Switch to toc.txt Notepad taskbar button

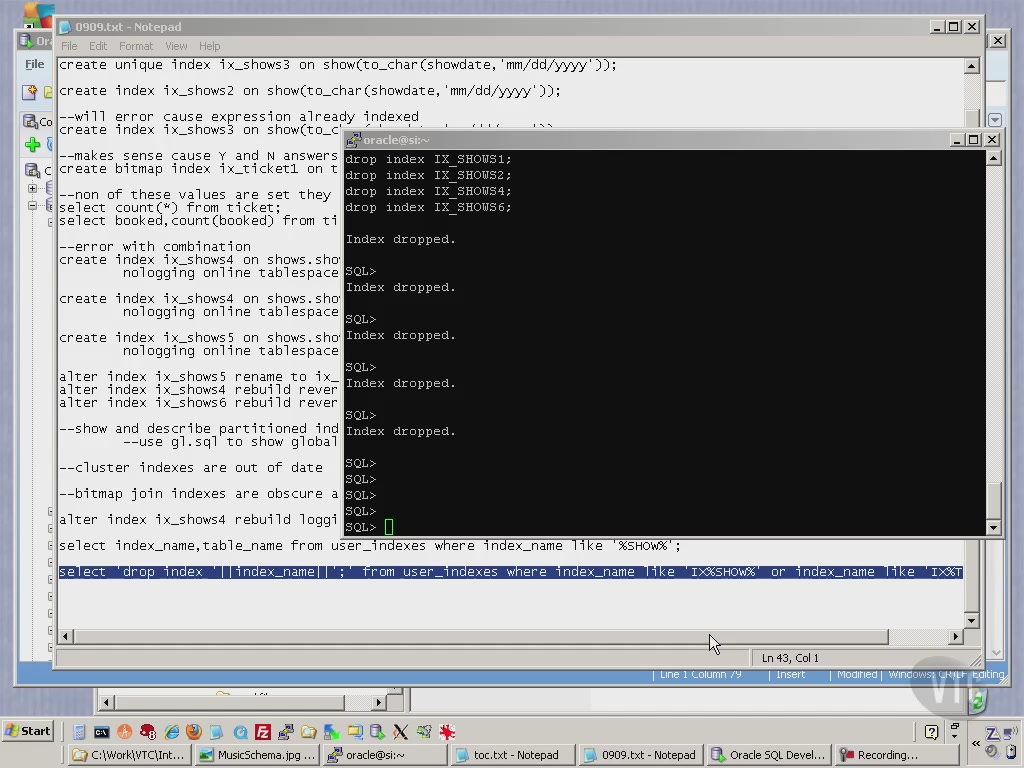pos(513,754)
